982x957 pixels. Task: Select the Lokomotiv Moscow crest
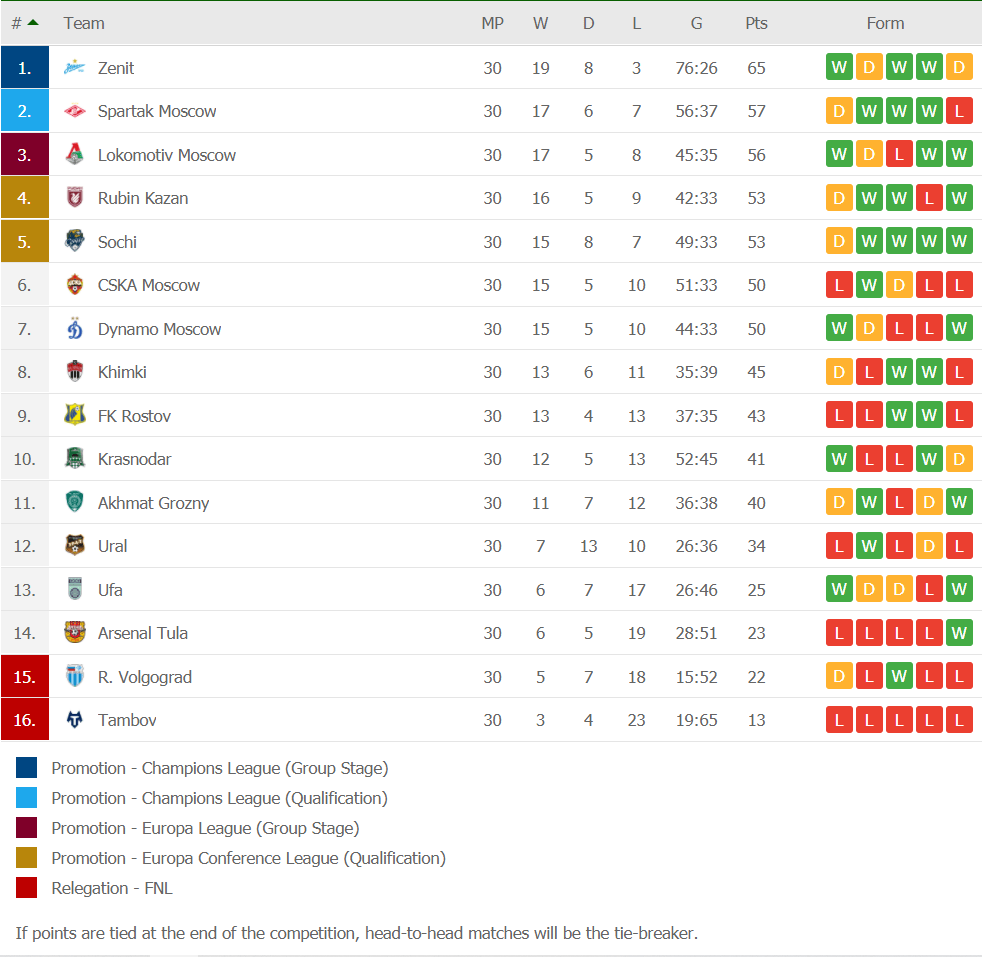75,154
